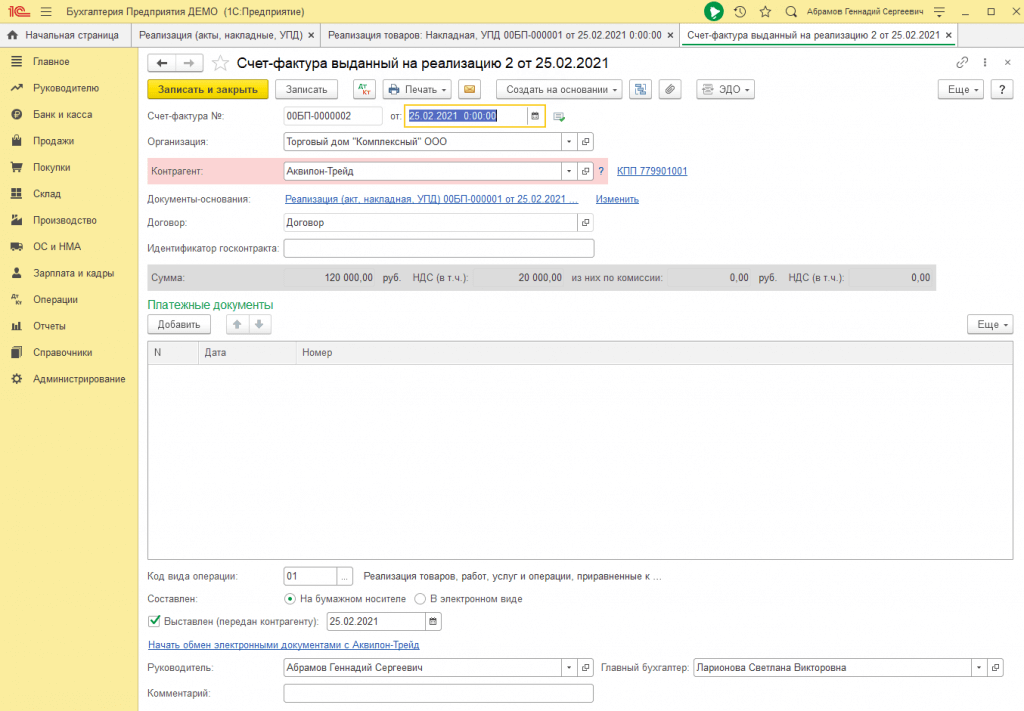Click the Комментарий input field
This screenshot has width=1024, height=711.
click(x=439, y=693)
